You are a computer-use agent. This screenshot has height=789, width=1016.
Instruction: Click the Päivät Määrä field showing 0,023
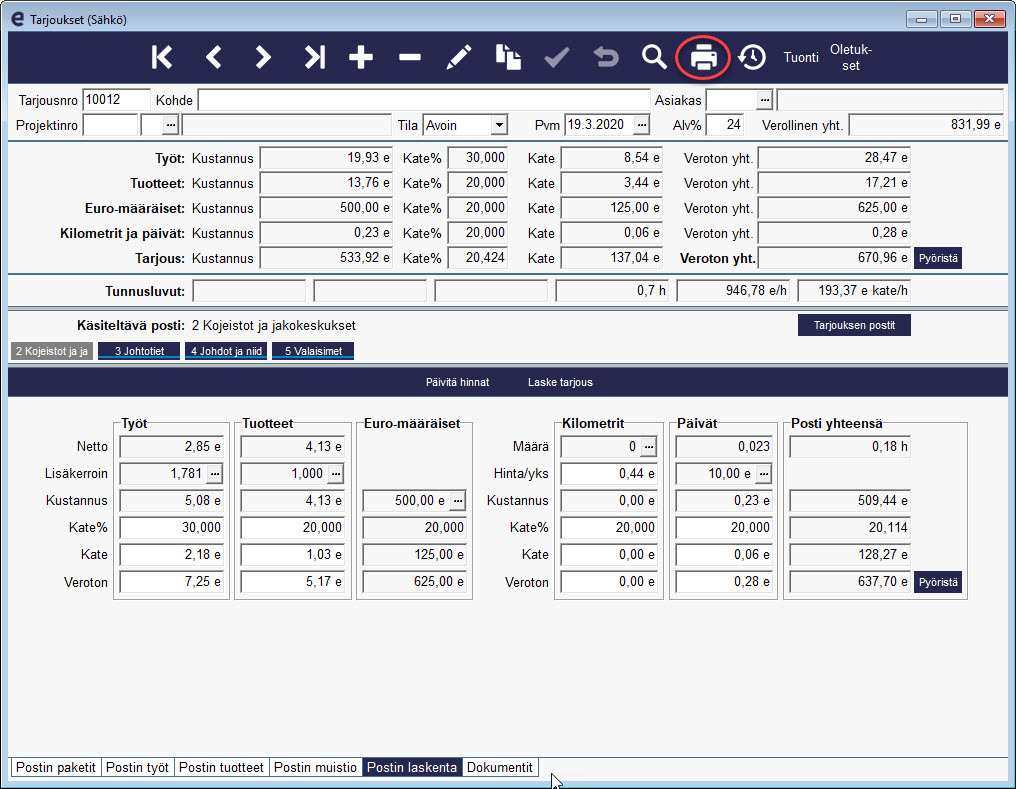724,446
